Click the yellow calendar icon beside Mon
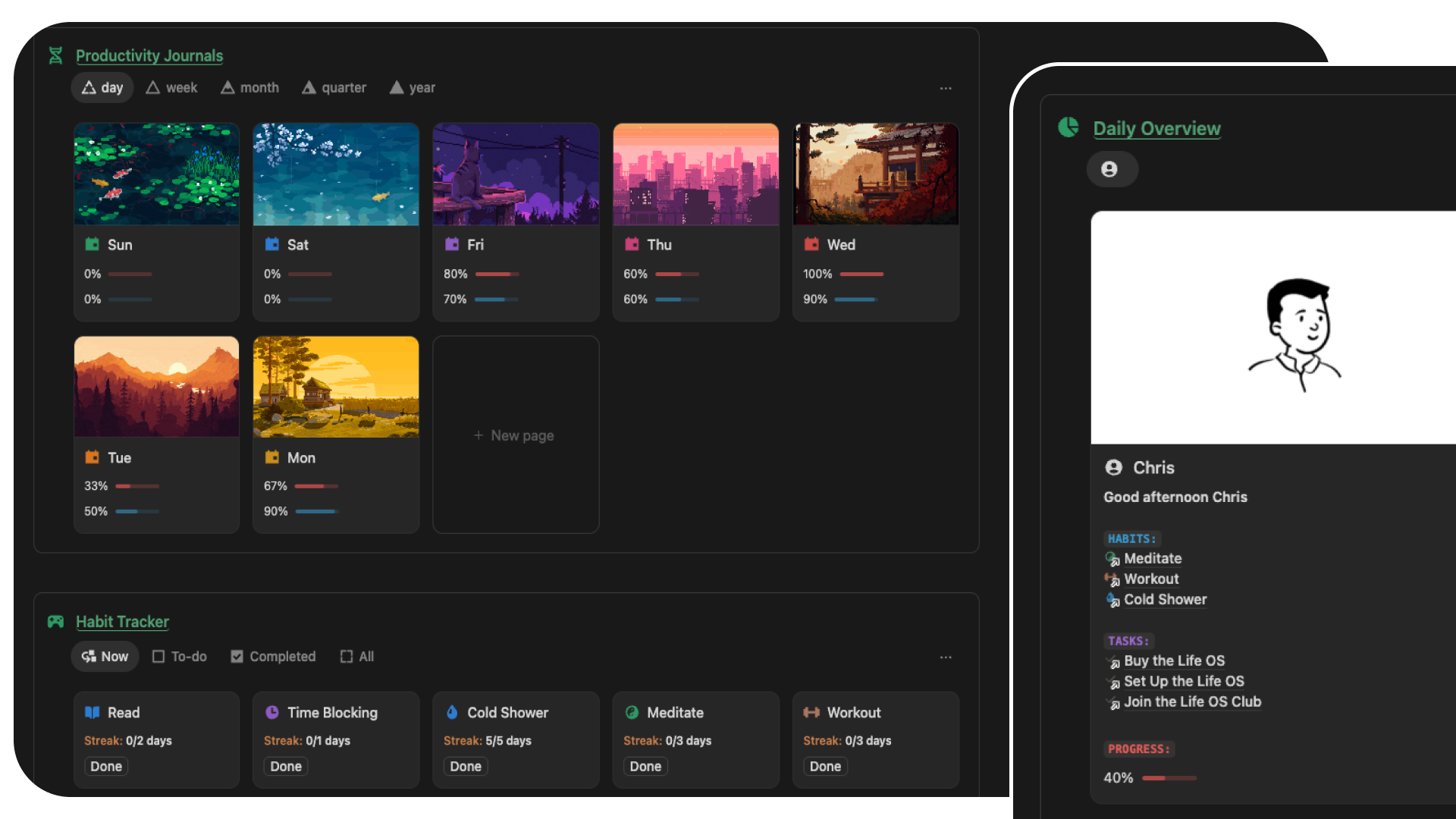 (x=272, y=457)
